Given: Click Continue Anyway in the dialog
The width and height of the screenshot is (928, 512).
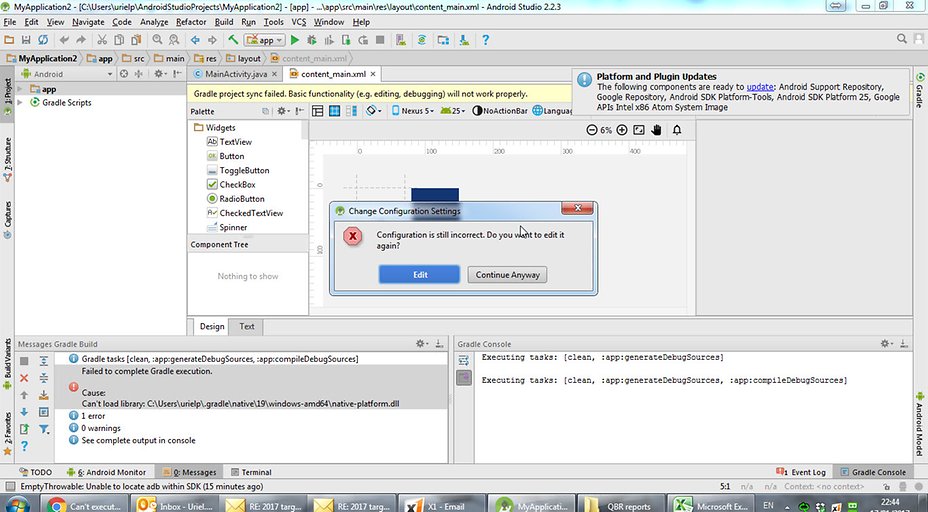Looking at the screenshot, I should click(507, 275).
